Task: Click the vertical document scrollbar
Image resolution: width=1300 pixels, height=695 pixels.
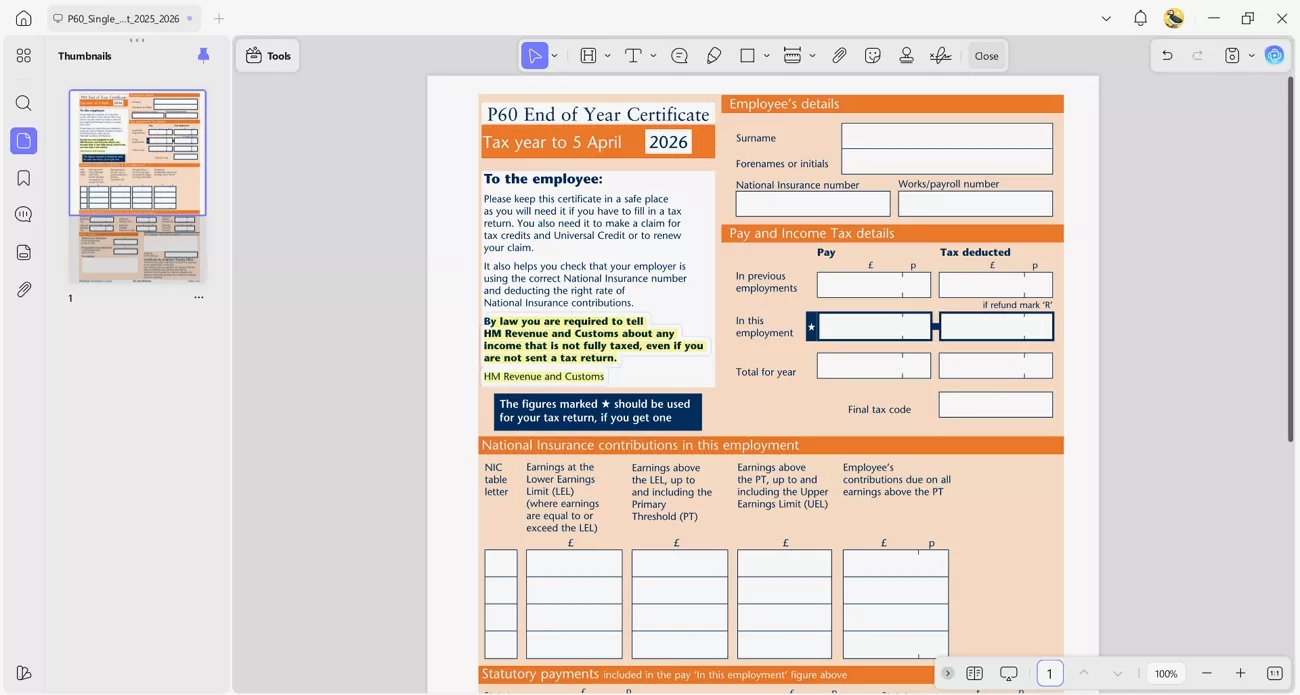Action: 1290,260
